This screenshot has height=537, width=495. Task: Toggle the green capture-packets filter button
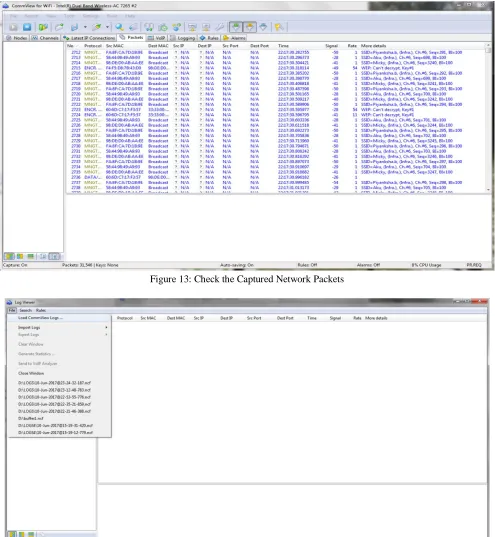click(x=236, y=27)
